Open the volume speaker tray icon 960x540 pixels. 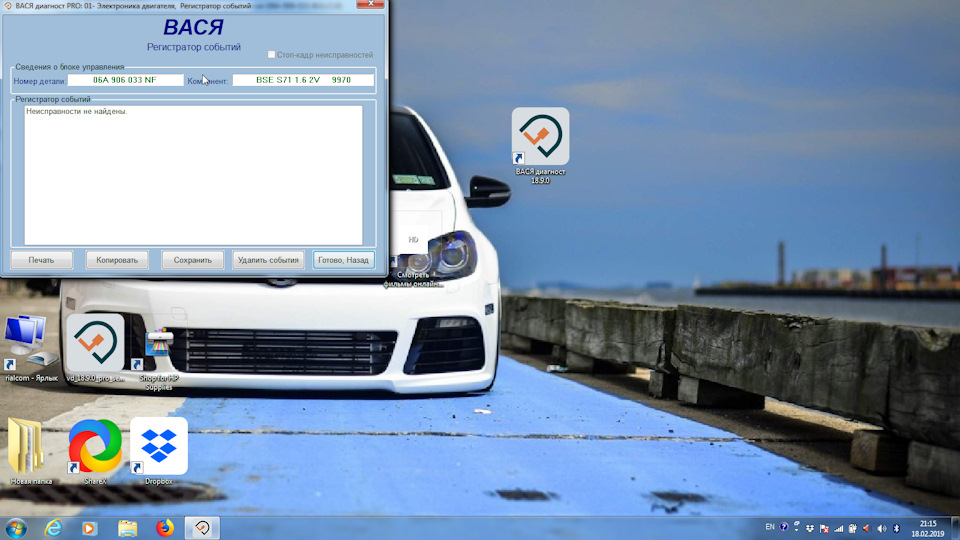click(882, 528)
